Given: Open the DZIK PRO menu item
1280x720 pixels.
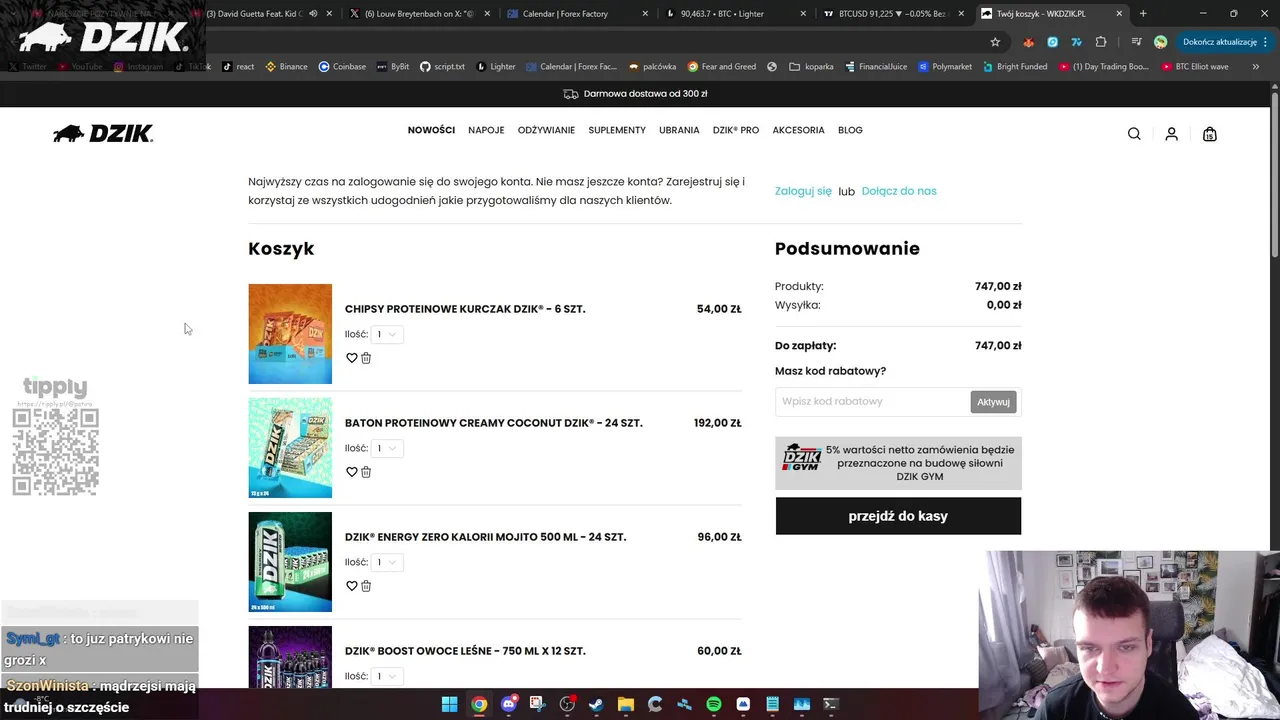Looking at the screenshot, I should 736,130.
